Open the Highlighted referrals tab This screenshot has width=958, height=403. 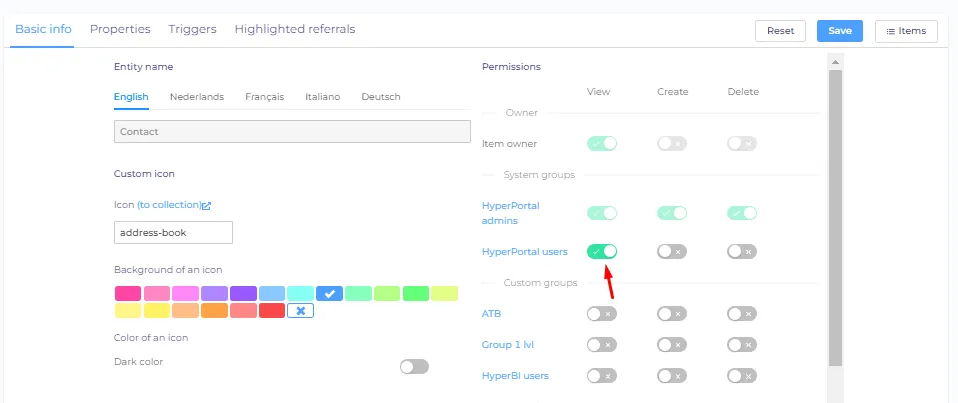[294, 29]
